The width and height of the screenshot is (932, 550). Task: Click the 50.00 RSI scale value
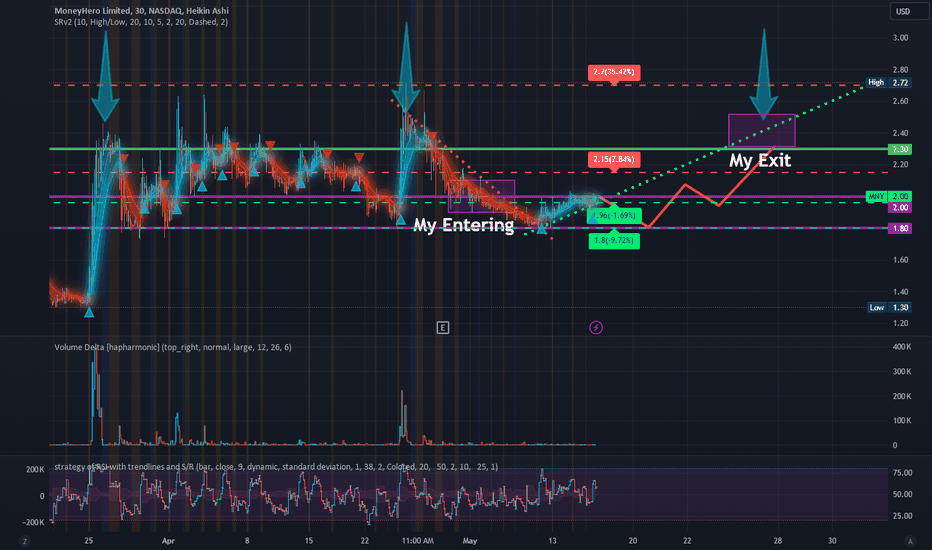coord(902,495)
